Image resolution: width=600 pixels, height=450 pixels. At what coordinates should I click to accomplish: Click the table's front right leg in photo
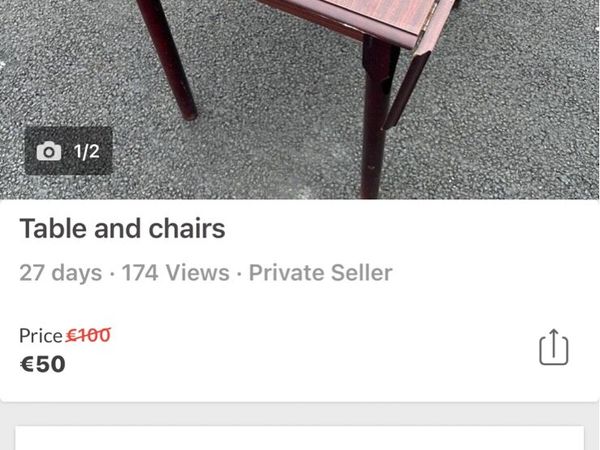coord(375,119)
